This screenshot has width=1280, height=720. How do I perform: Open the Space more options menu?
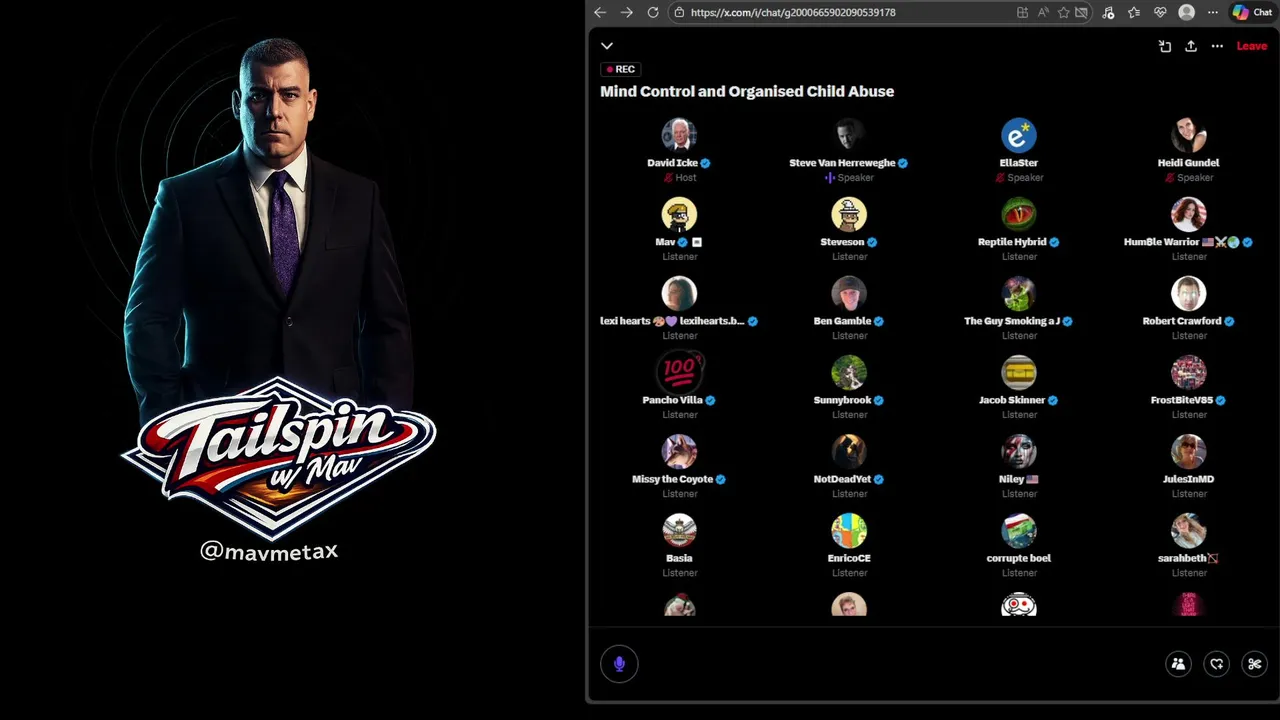pyautogui.click(x=1217, y=46)
